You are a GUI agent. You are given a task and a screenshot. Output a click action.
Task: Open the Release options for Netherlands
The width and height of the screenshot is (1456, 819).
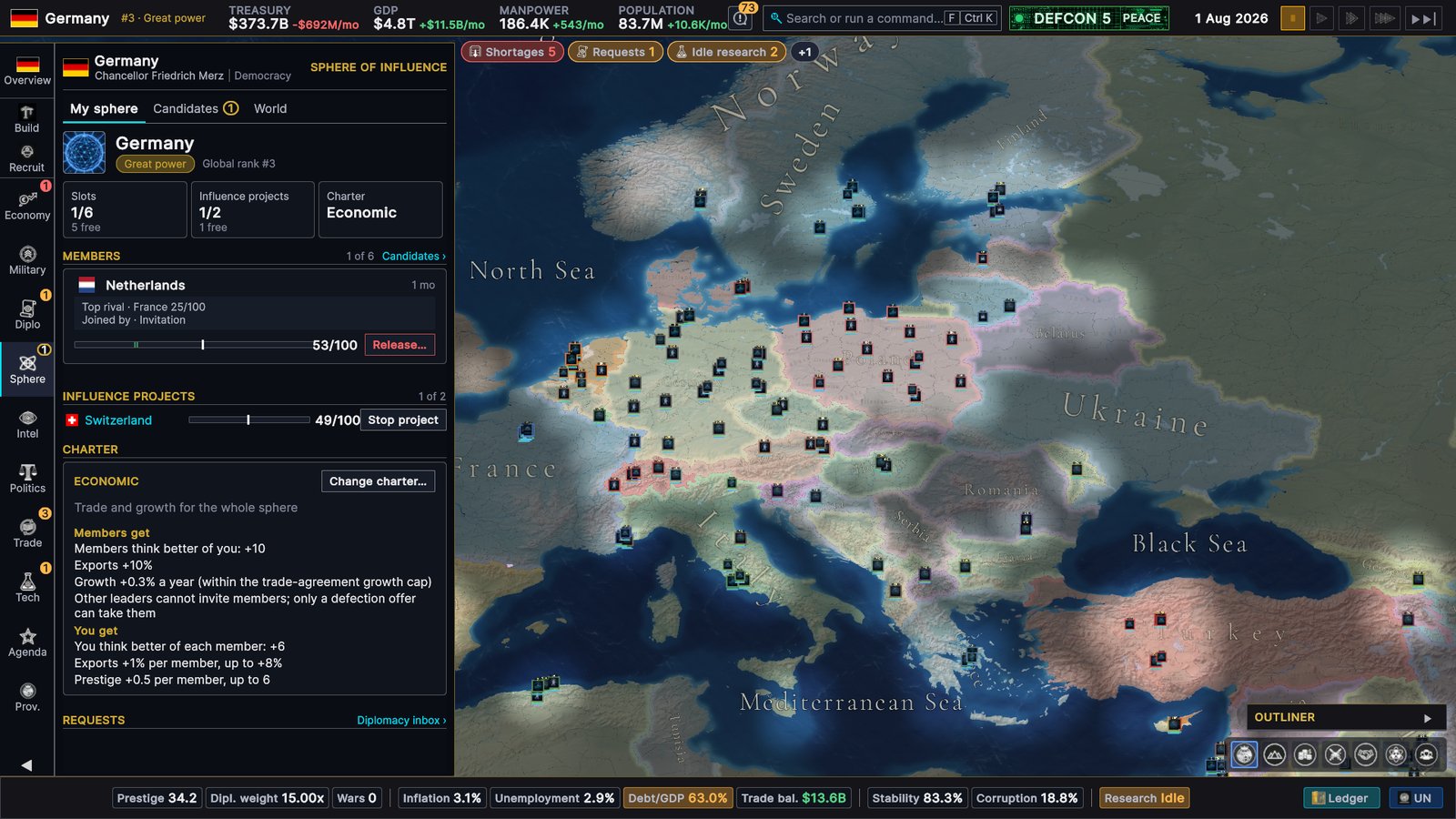(399, 345)
